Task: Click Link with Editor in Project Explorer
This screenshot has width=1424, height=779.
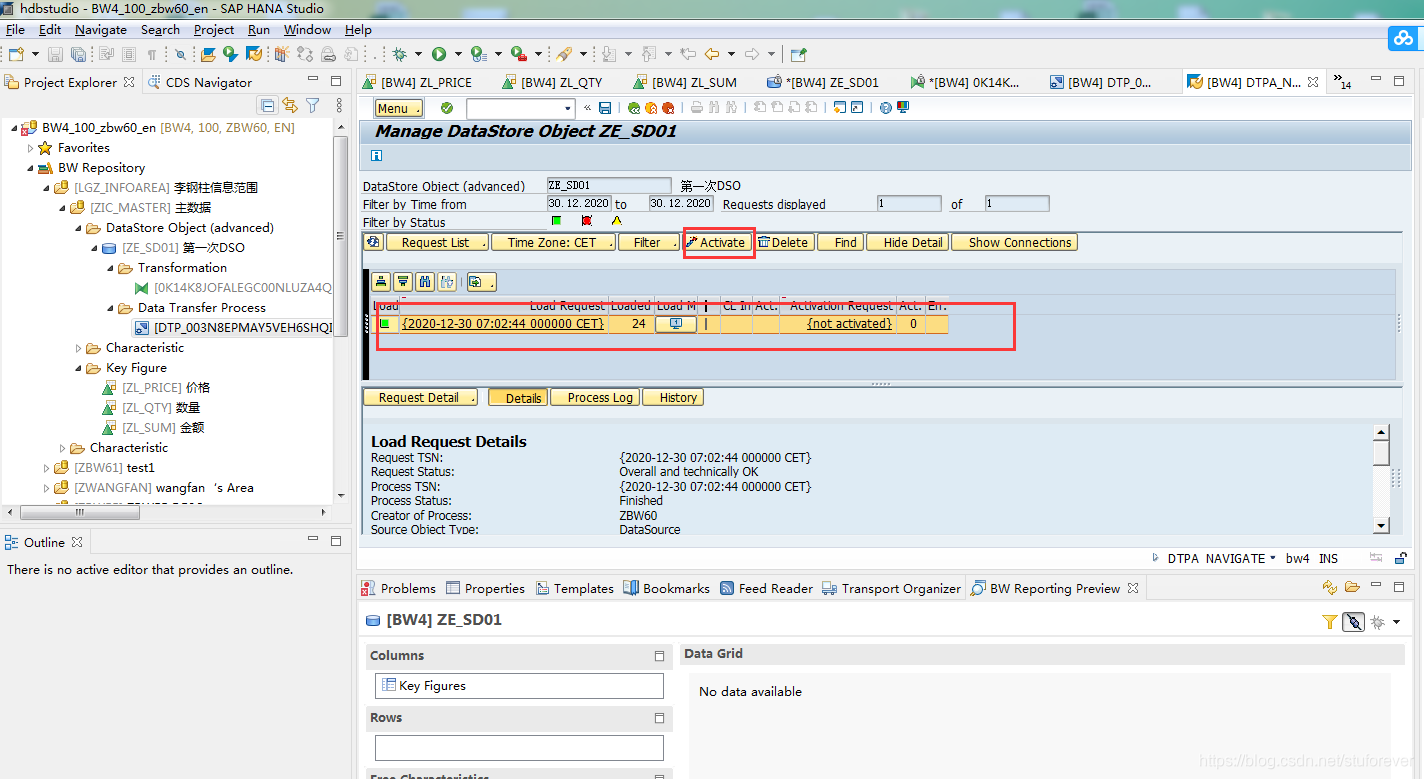Action: tap(290, 105)
